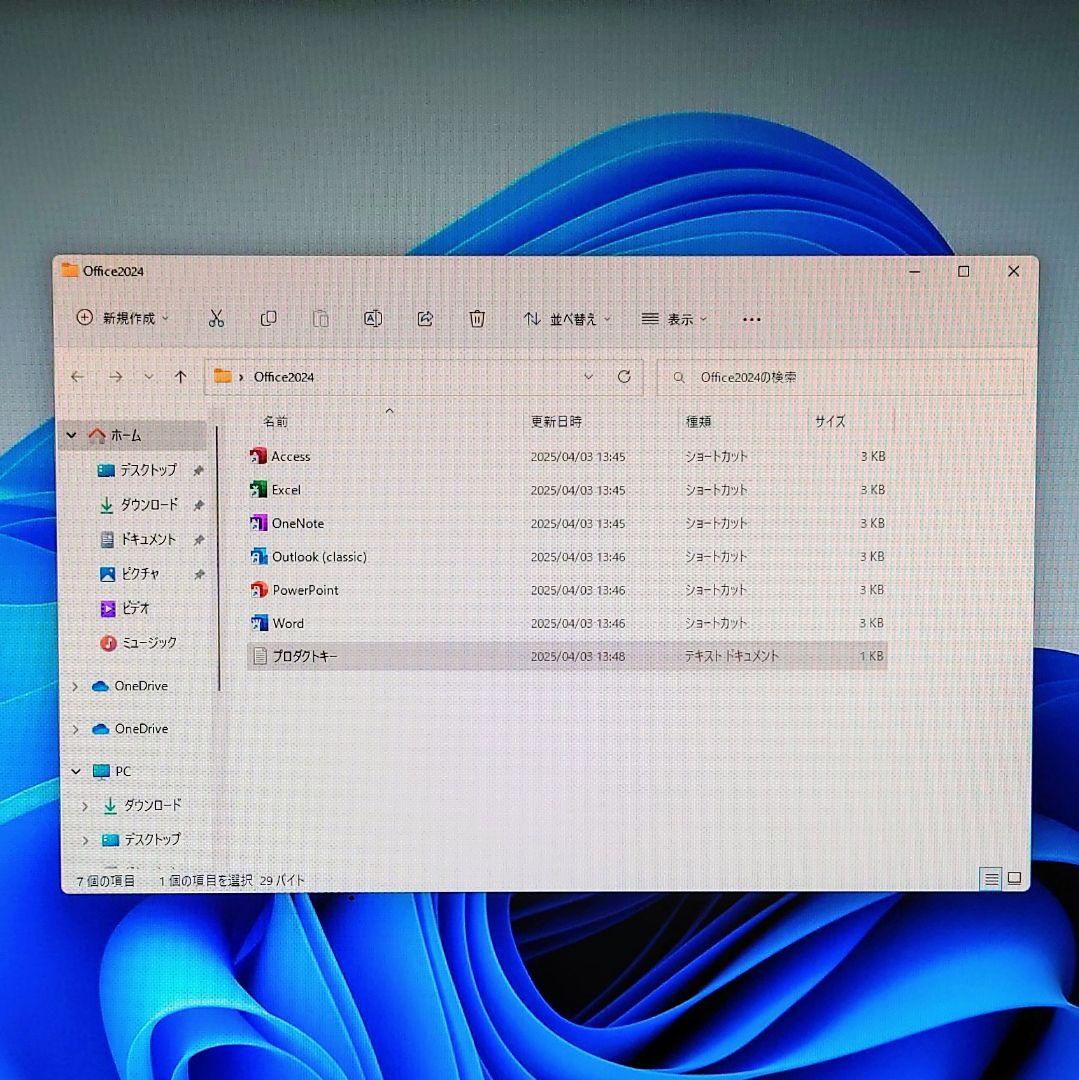1079x1080 pixels.
Task: Open the 並べ替え sort dropdown
Action: click(x=567, y=318)
